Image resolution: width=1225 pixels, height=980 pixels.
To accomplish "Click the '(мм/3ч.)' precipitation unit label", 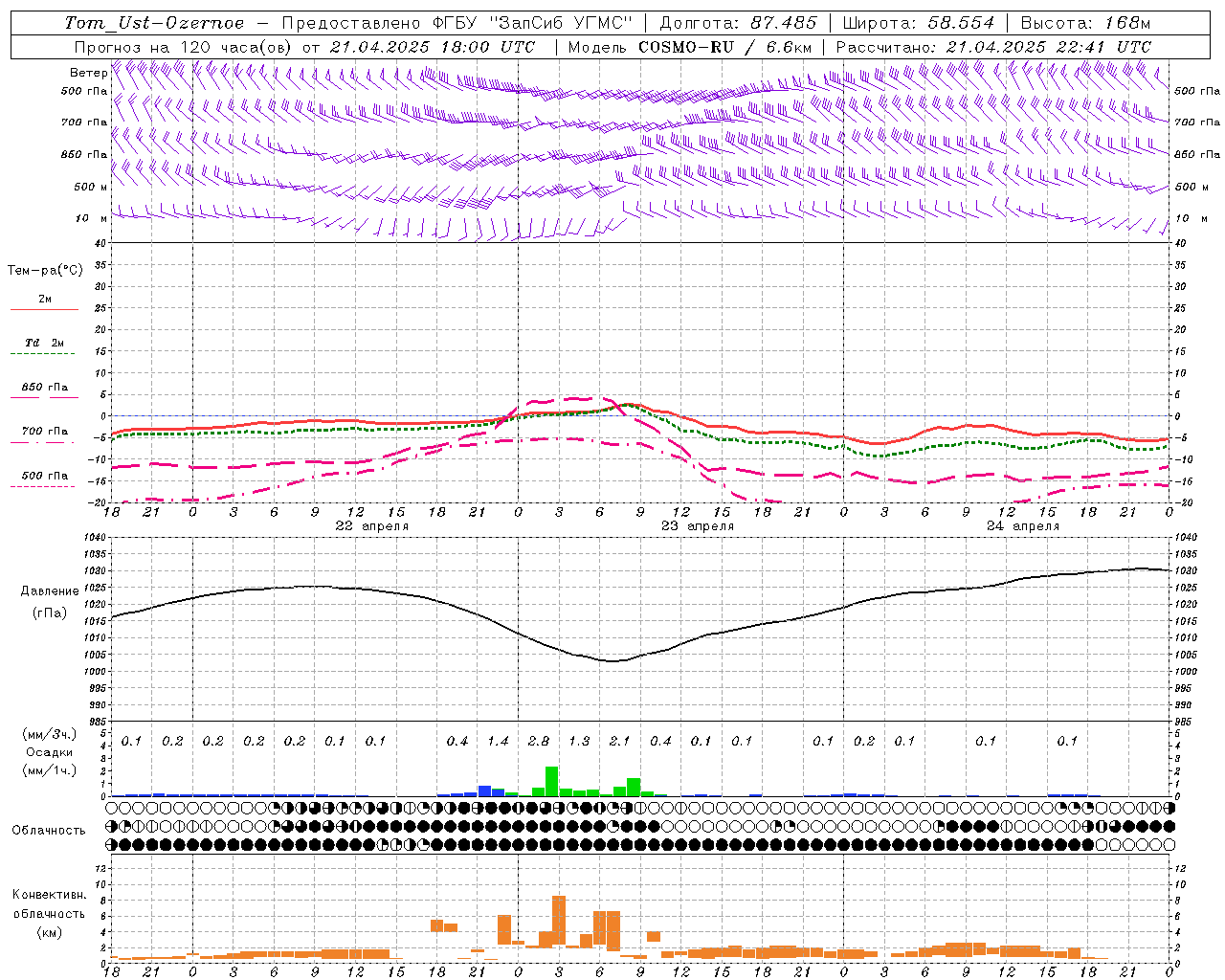I will (x=49, y=734).
